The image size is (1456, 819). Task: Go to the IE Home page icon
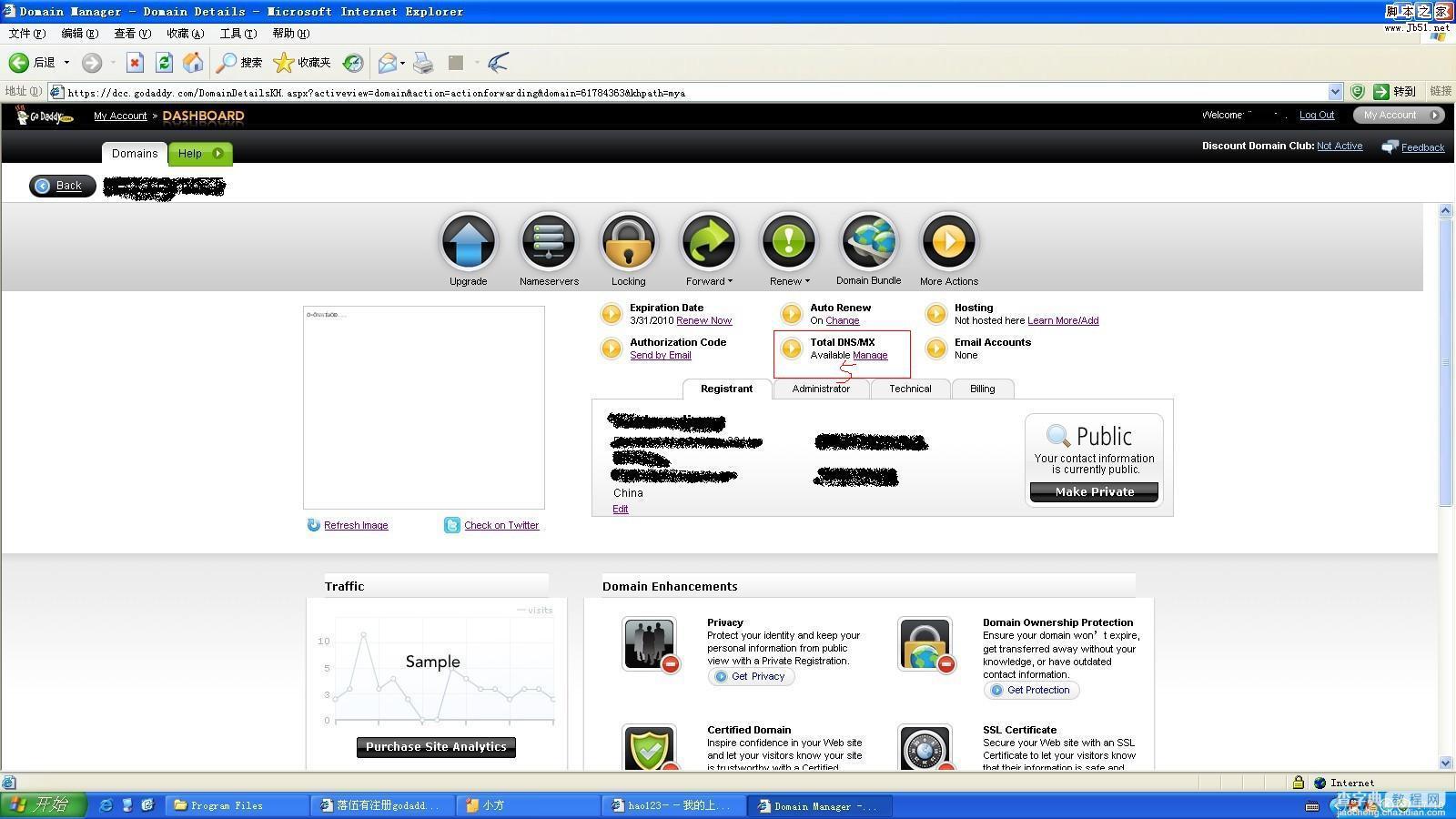(193, 63)
